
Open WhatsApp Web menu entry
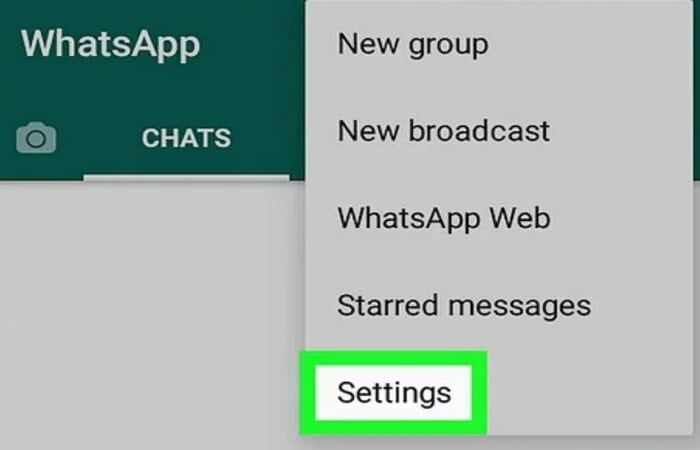[x=499, y=218]
